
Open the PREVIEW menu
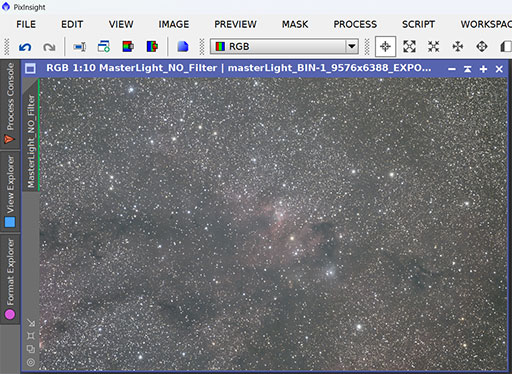[235, 24]
